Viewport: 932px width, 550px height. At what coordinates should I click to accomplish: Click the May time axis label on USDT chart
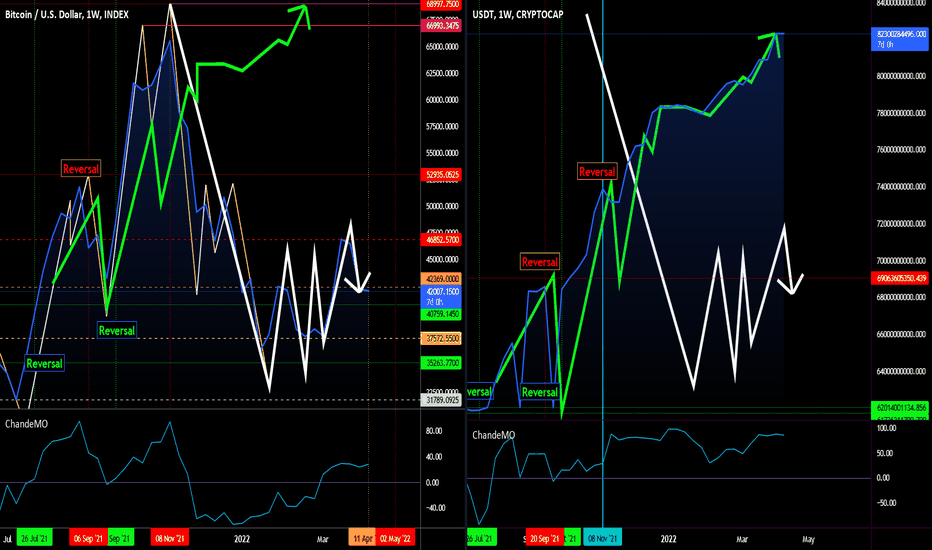808,539
